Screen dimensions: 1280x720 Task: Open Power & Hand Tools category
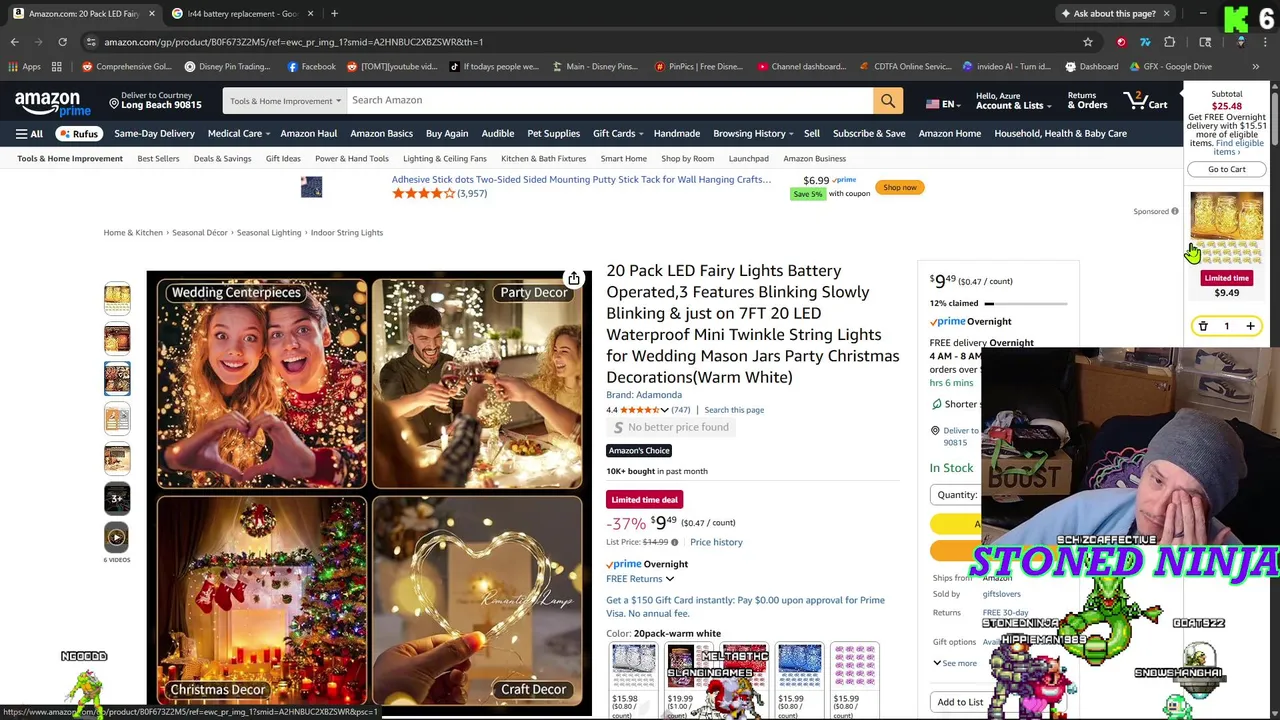[x=352, y=159]
